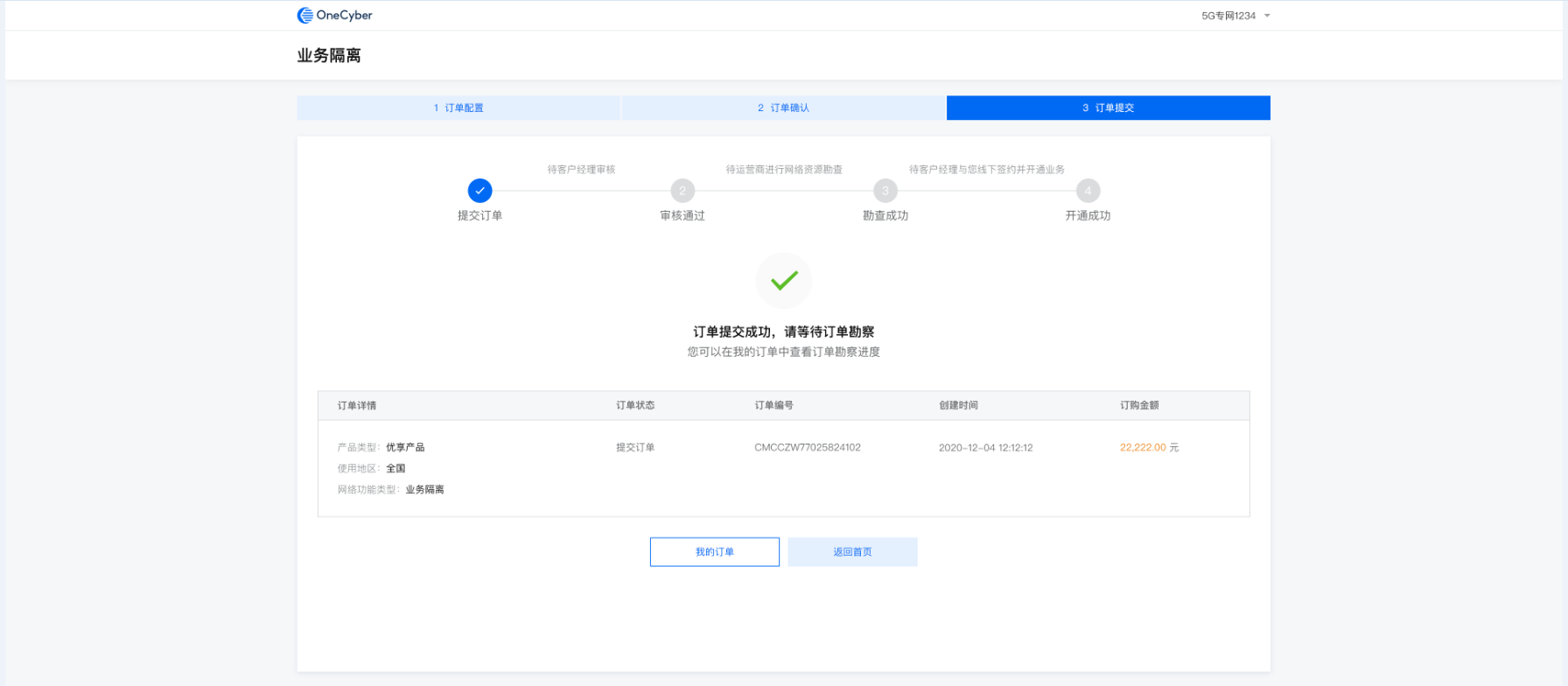
Task: Click the 订单编号 column header
Action: [773, 405]
